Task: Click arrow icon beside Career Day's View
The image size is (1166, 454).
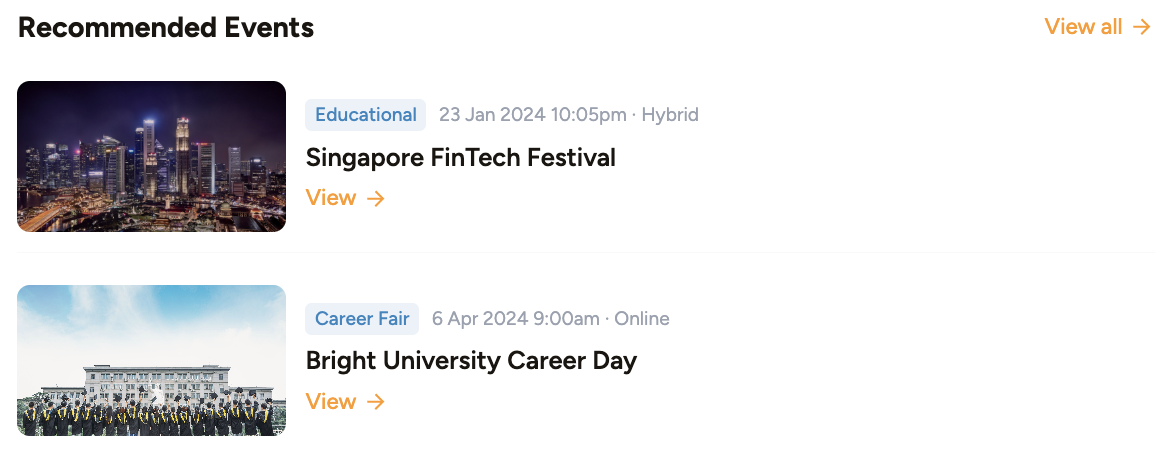Action: pos(376,402)
